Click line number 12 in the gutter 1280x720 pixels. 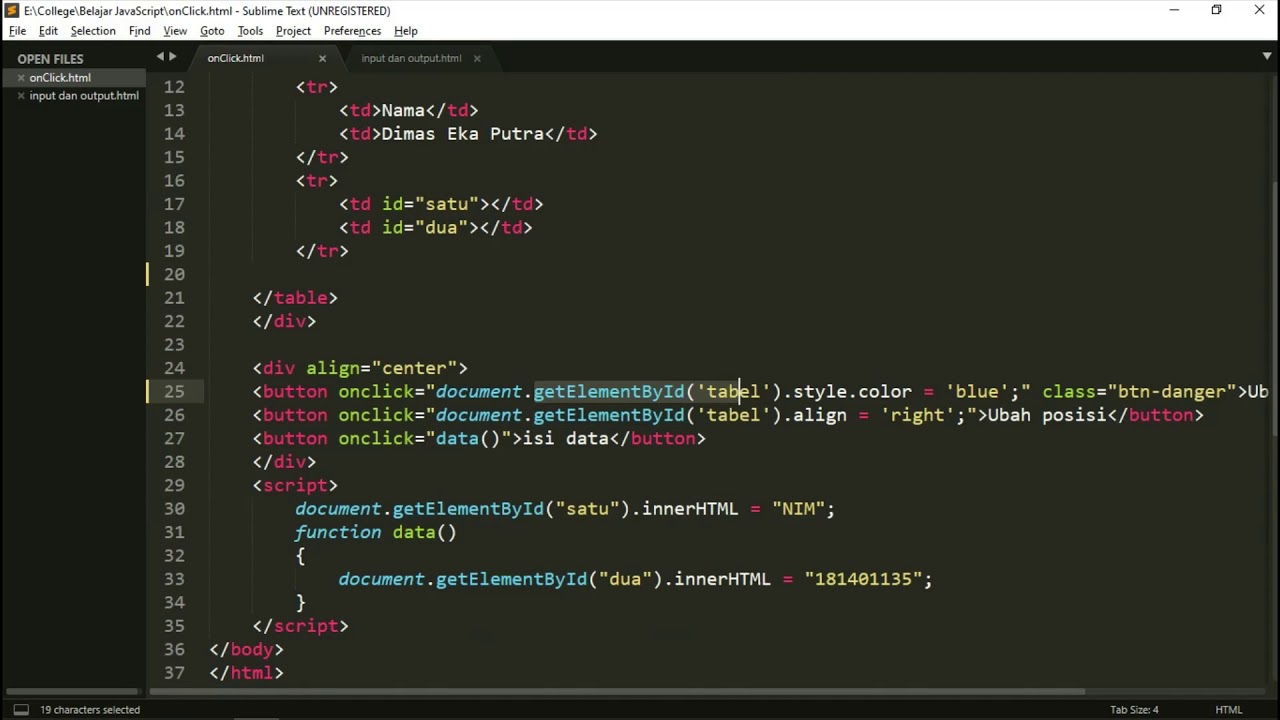[x=174, y=87]
